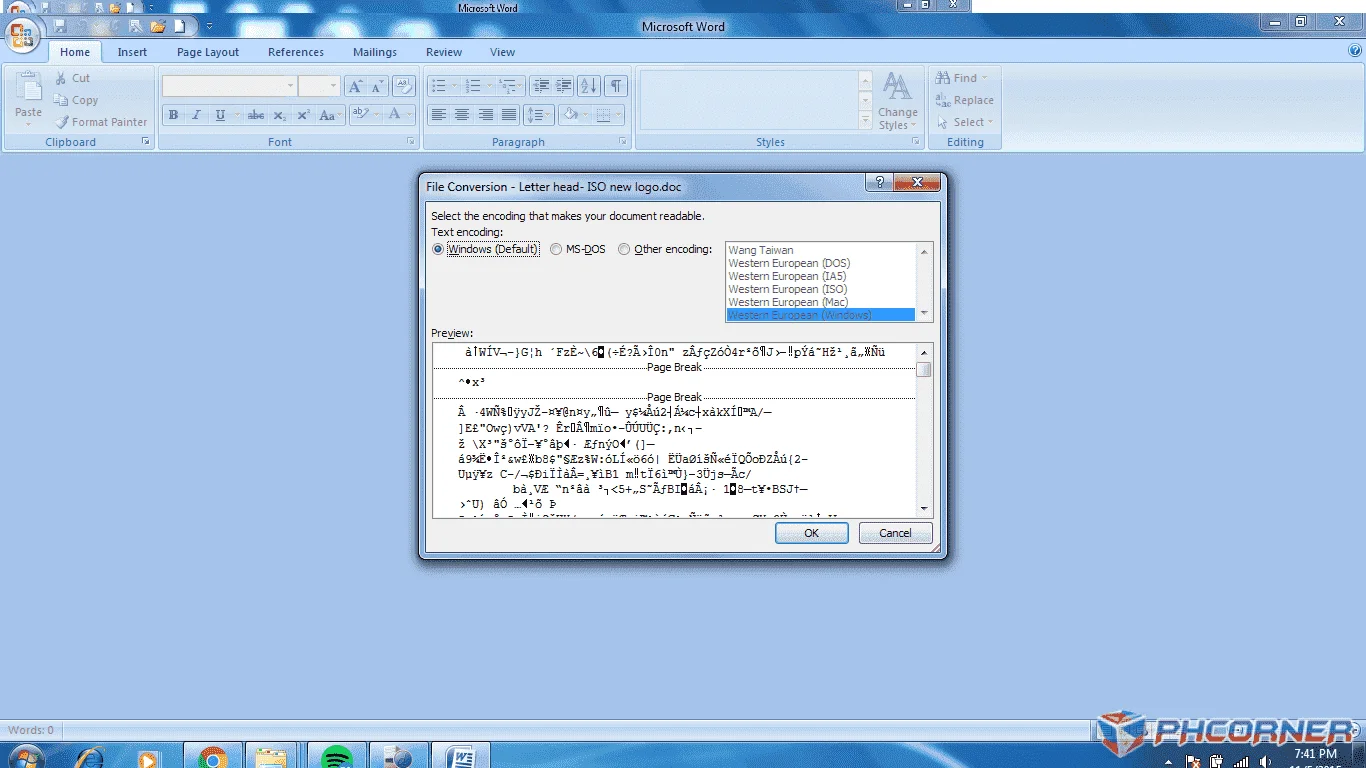The height and width of the screenshot is (768, 1366).
Task: Click the Paste button in Clipboard
Action: (28, 99)
